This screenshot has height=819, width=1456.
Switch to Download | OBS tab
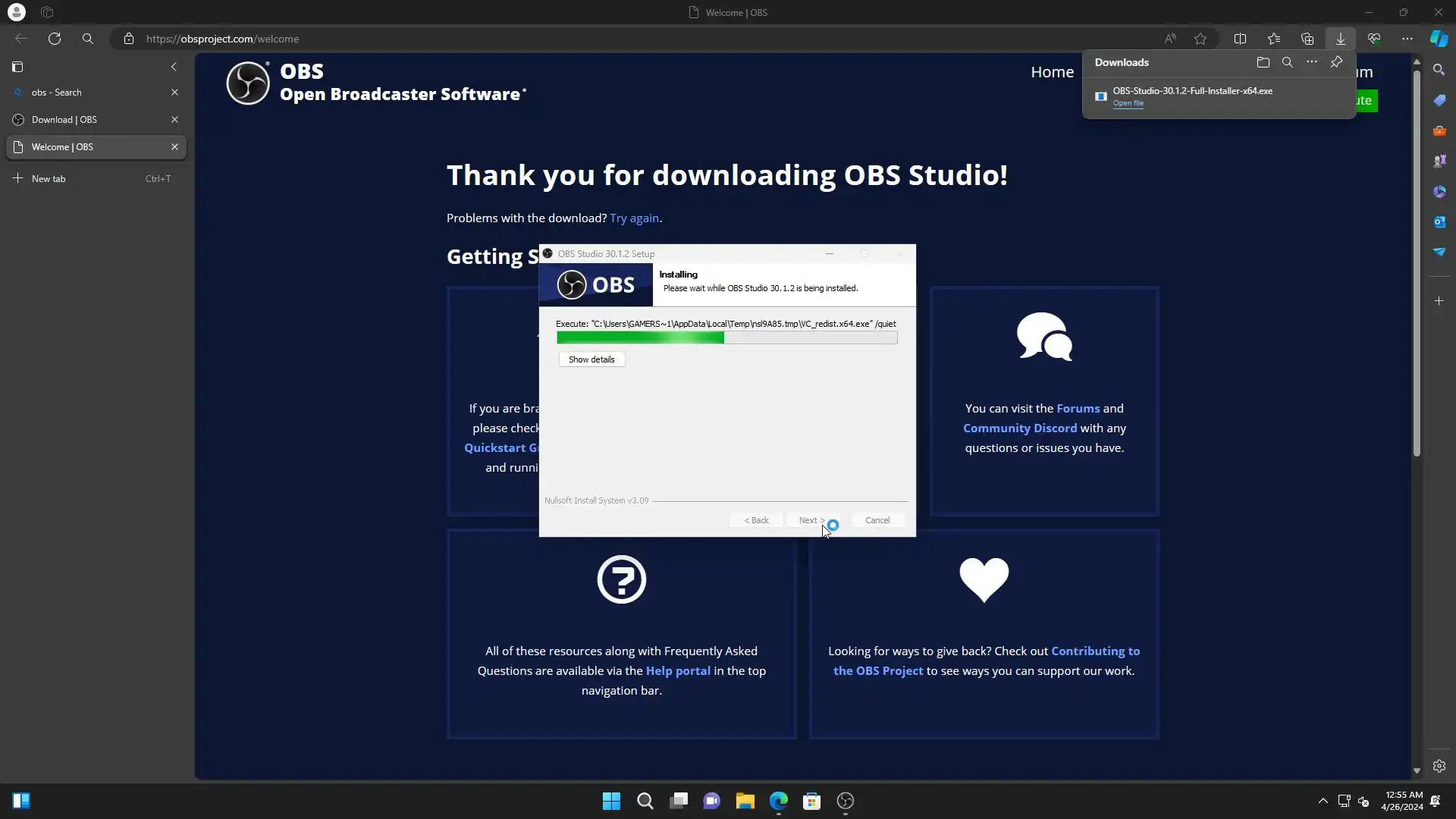click(x=64, y=120)
